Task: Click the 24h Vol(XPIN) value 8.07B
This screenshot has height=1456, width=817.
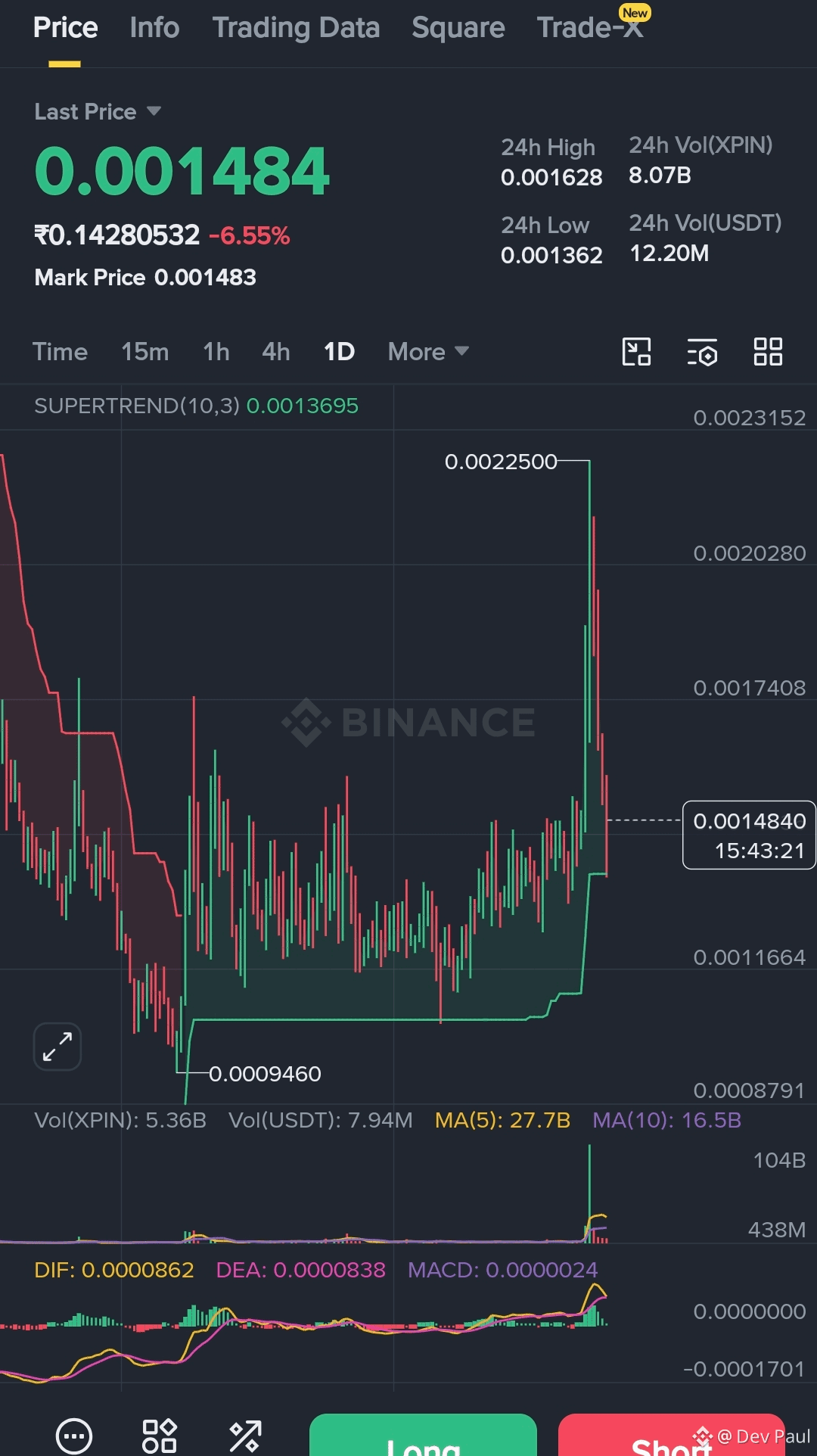Action: click(x=660, y=176)
